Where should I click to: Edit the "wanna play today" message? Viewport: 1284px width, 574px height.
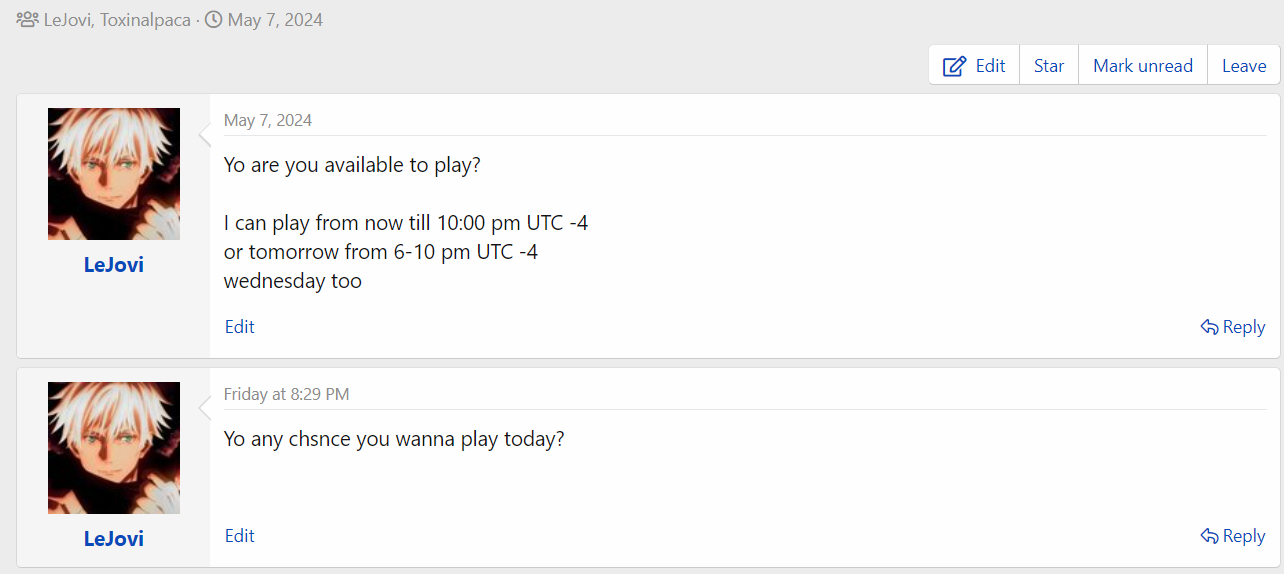pos(240,536)
